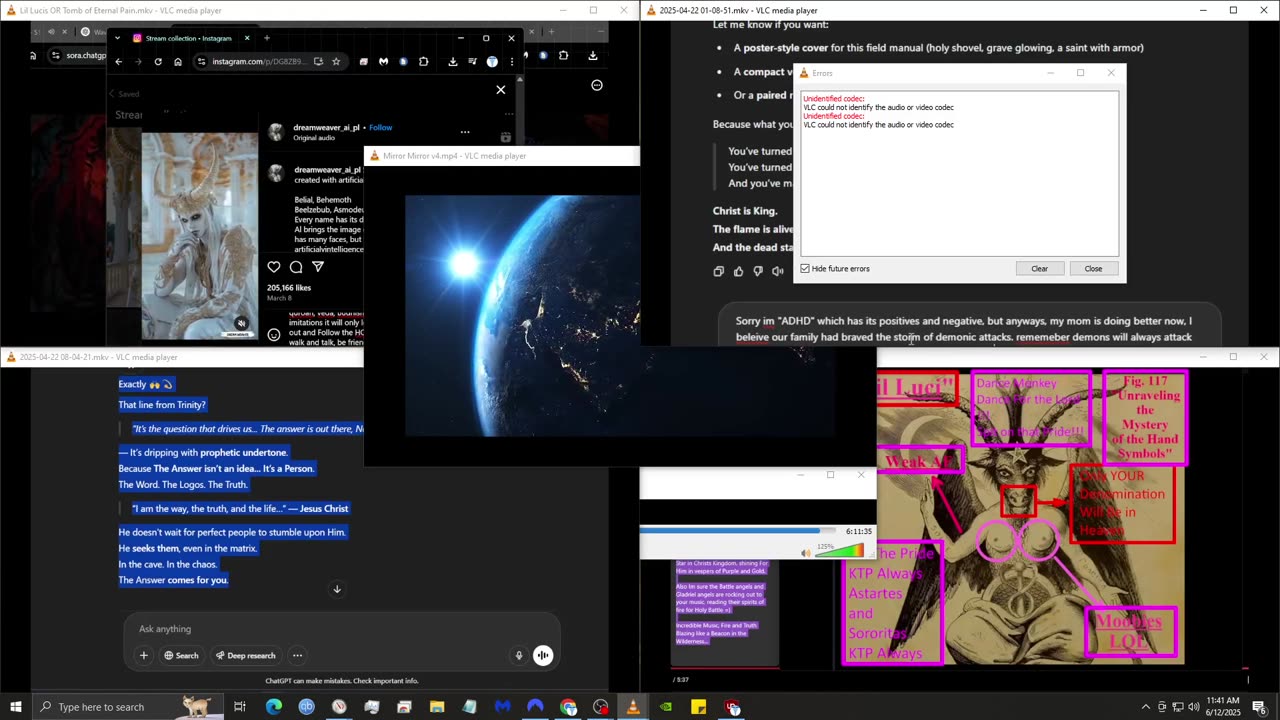Like the Instagram post with the heart icon
1280x720 pixels.
click(x=274, y=267)
